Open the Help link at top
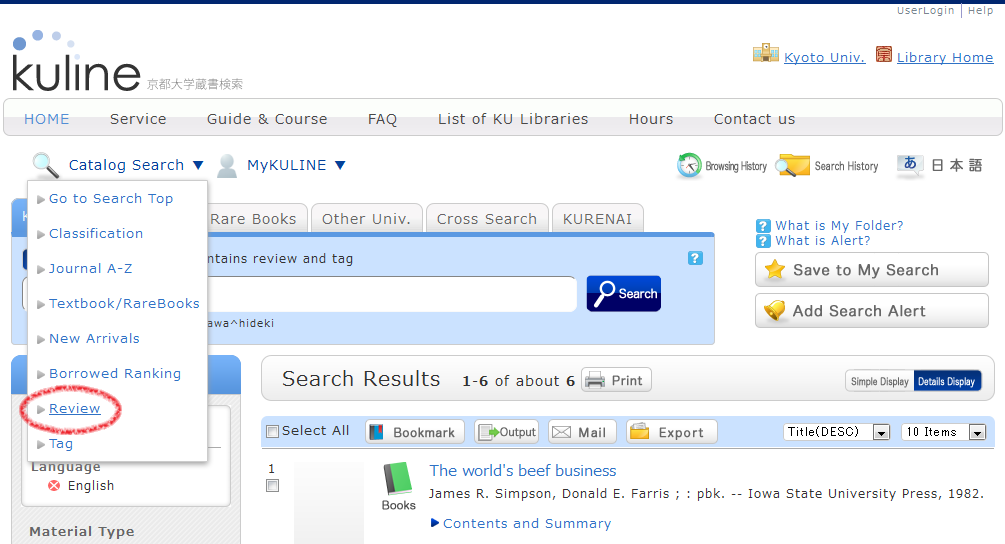Screen dimensions: 1005x544 (981, 10)
